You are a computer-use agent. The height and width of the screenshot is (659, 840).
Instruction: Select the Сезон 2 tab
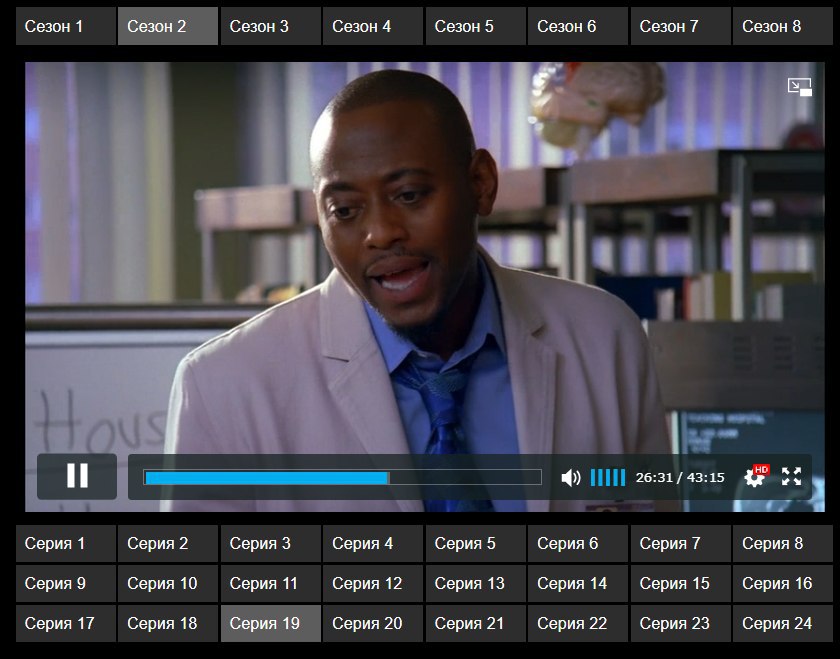pyautogui.click(x=168, y=26)
